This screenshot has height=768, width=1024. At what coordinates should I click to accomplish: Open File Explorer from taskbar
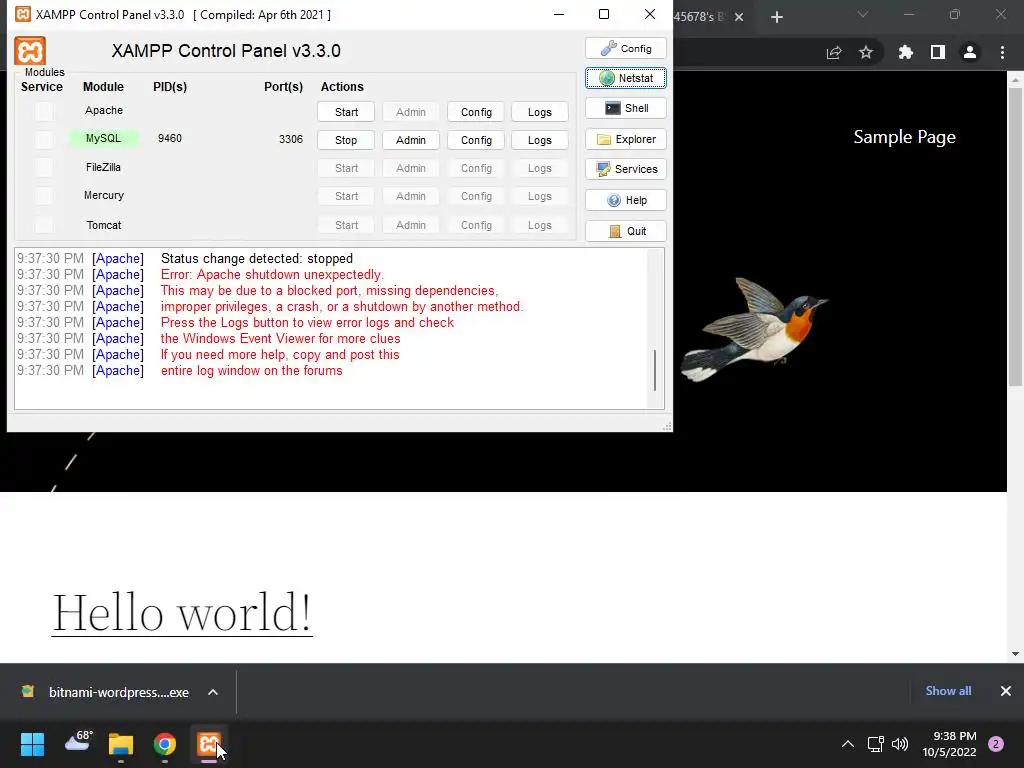pos(121,744)
